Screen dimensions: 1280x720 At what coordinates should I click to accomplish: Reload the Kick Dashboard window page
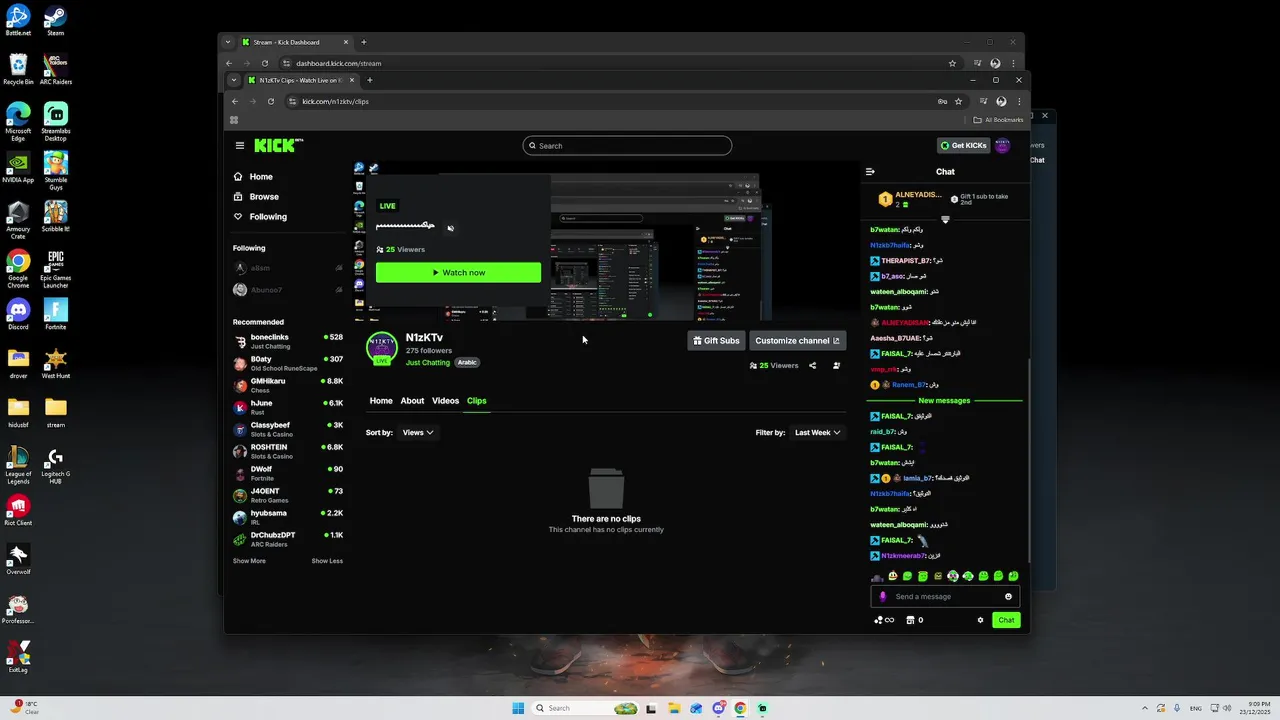pos(265,63)
